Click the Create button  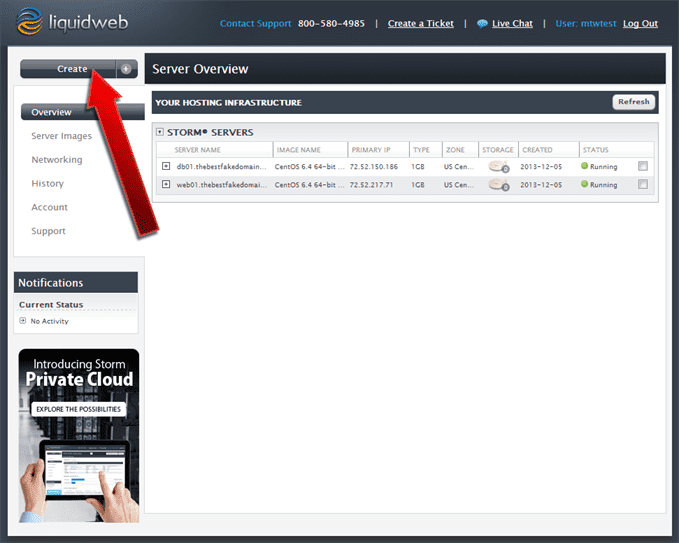tap(68, 69)
